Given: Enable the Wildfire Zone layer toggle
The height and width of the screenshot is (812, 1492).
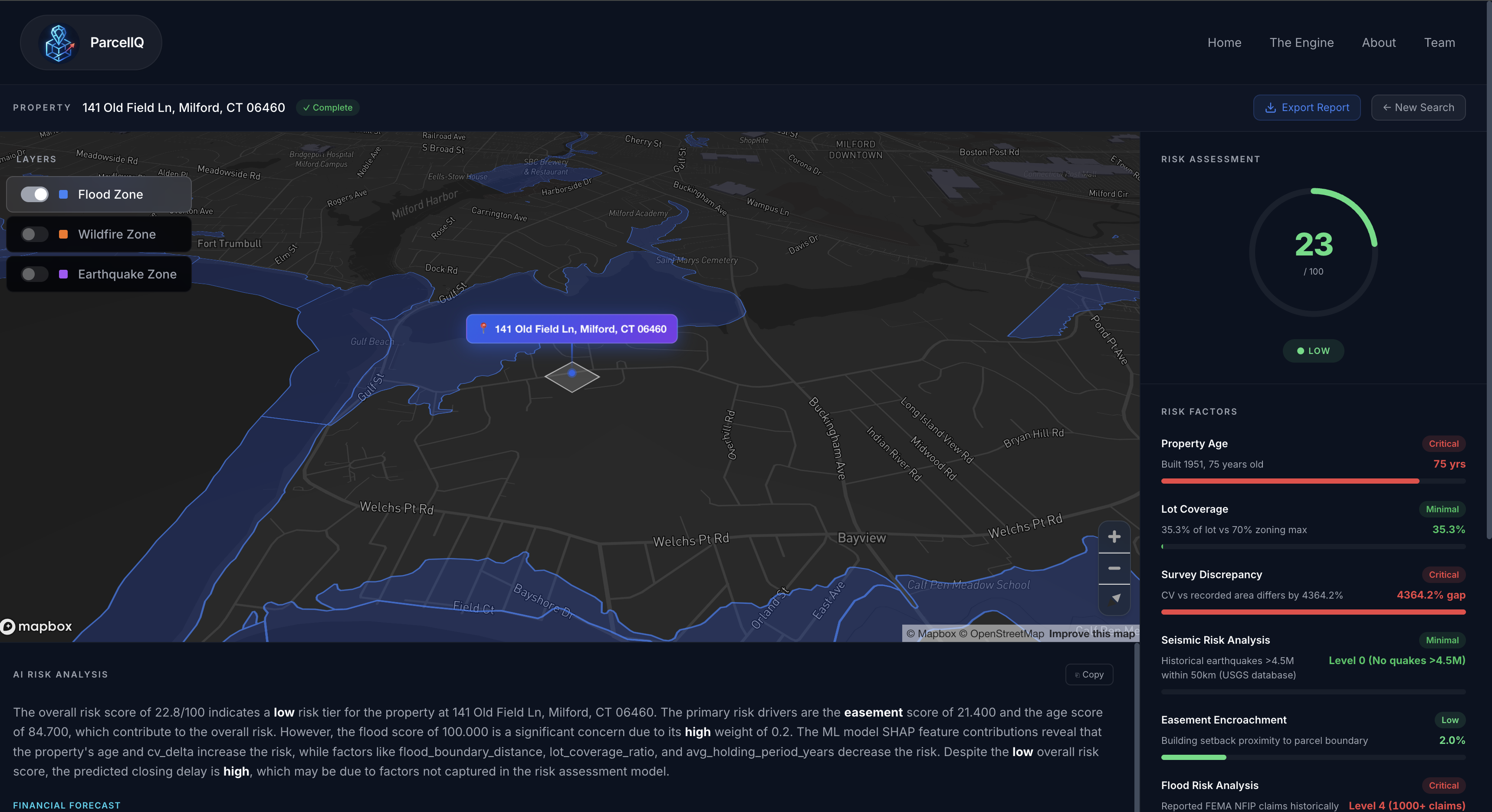Looking at the screenshot, I should pyautogui.click(x=34, y=234).
